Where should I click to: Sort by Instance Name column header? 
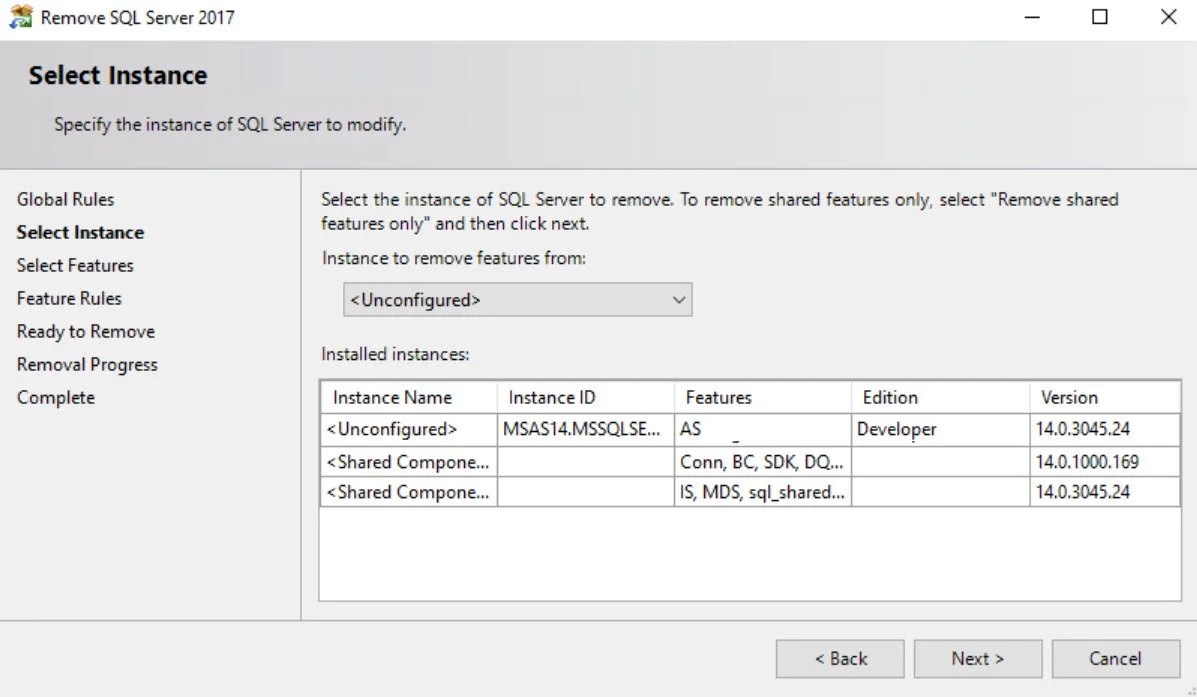pyautogui.click(x=409, y=398)
